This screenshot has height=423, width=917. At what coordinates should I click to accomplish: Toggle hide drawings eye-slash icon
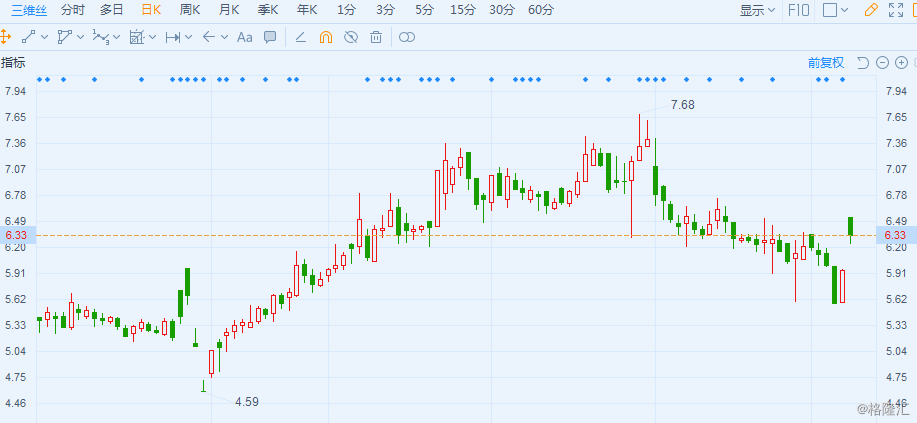(350, 37)
